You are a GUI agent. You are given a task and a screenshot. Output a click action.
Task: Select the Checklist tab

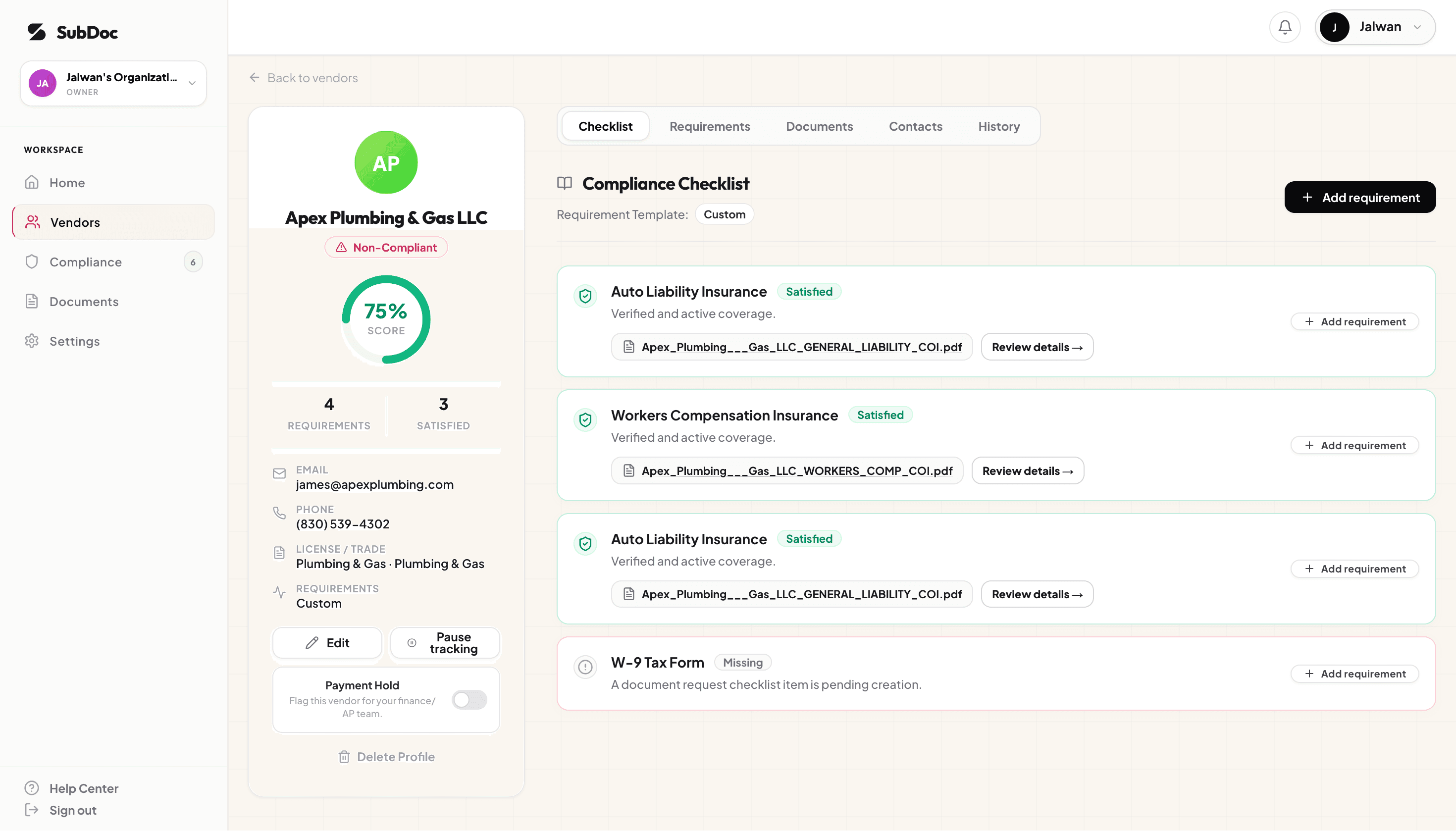point(605,126)
